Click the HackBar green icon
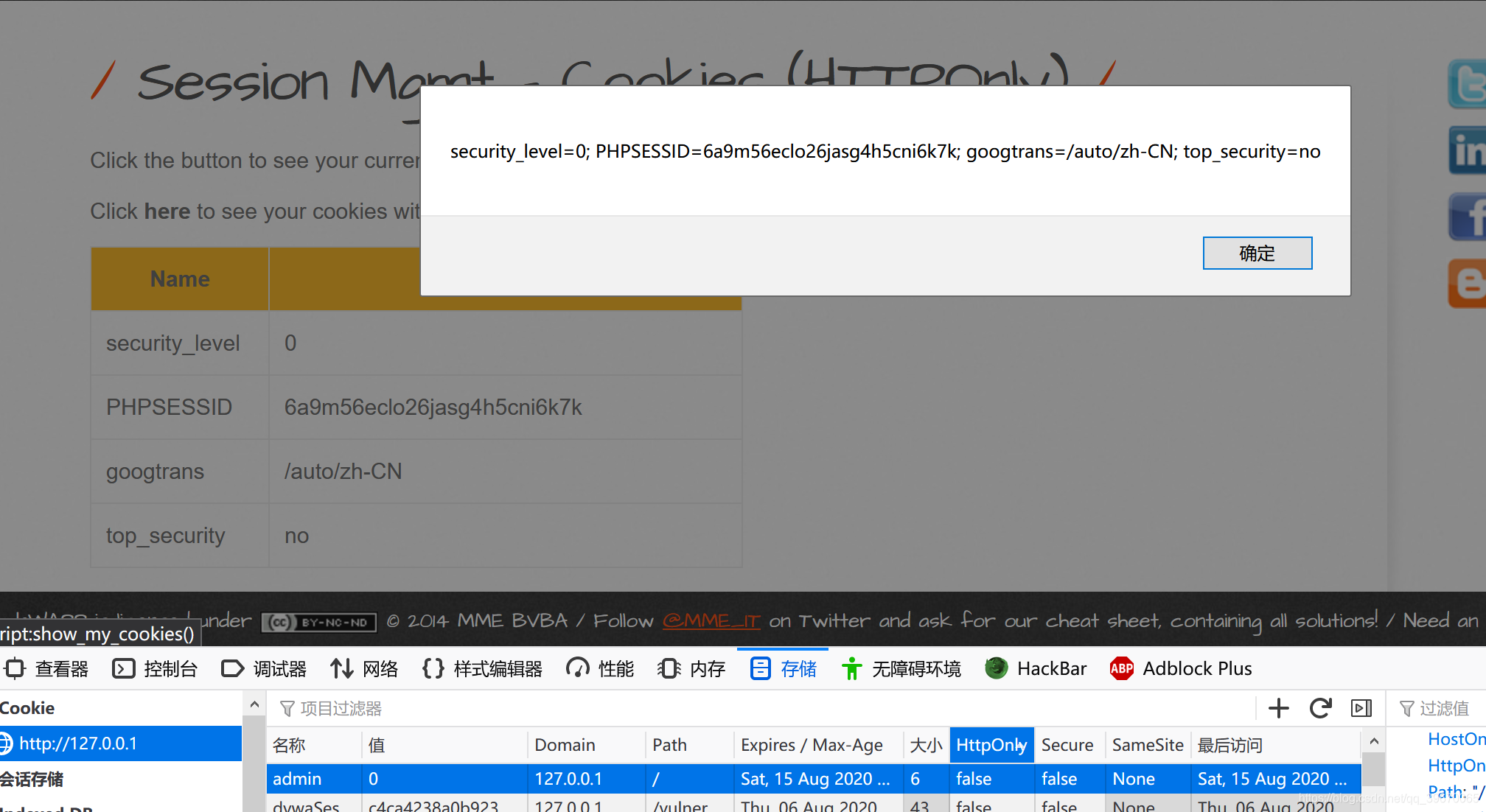1486x812 pixels. pos(996,668)
